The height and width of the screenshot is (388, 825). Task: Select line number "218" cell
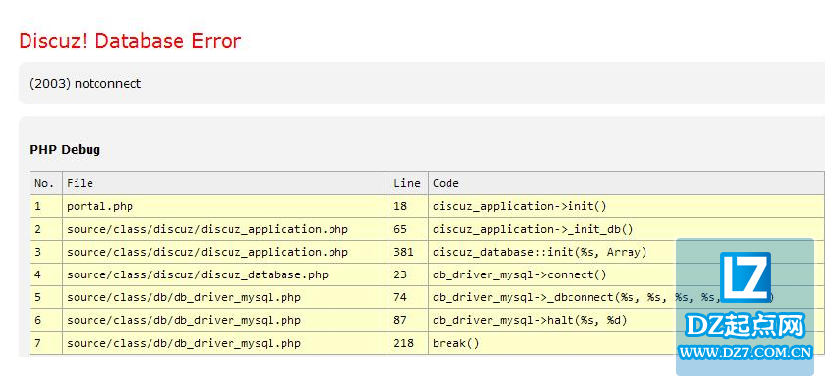(408, 343)
